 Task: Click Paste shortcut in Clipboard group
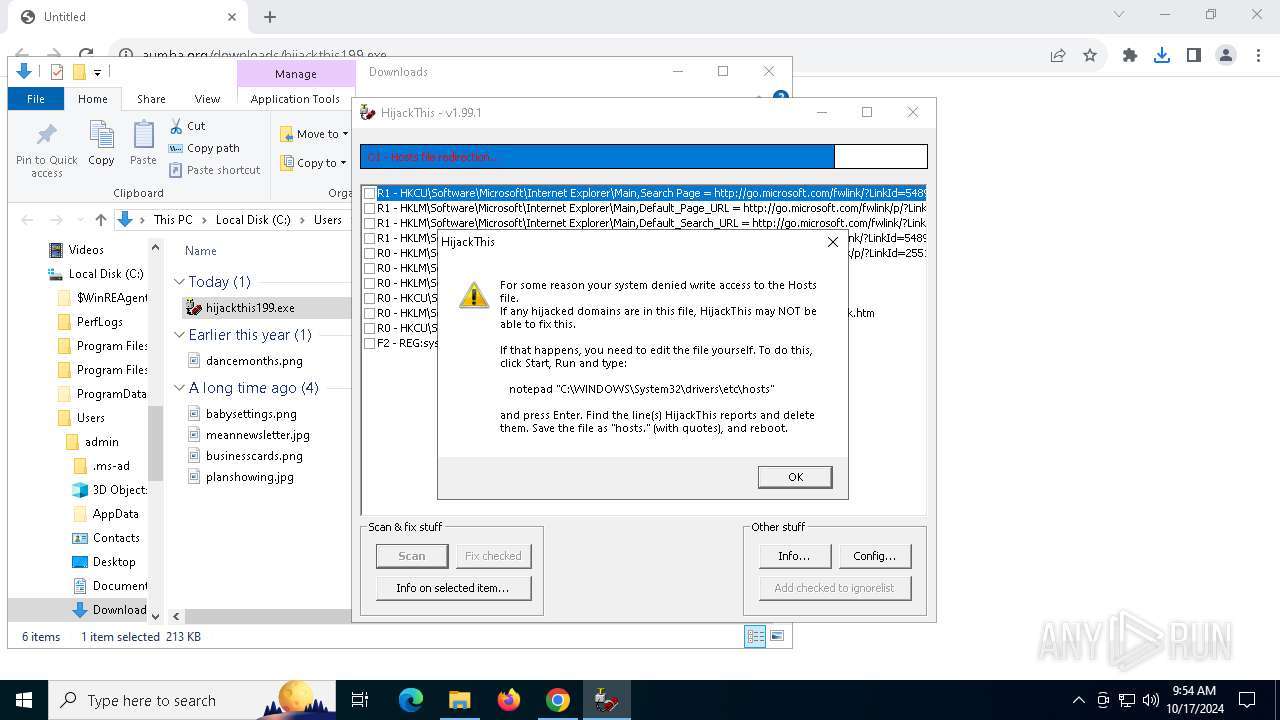coord(214,170)
